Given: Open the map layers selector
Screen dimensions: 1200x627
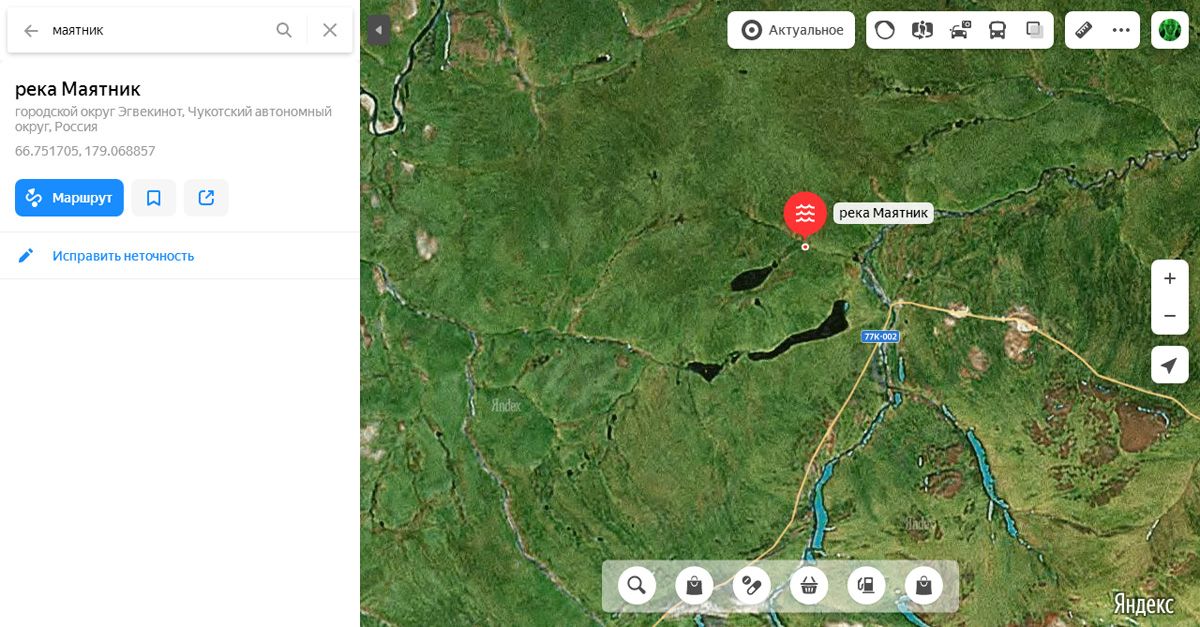Looking at the screenshot, I should tap(1034, 30).
